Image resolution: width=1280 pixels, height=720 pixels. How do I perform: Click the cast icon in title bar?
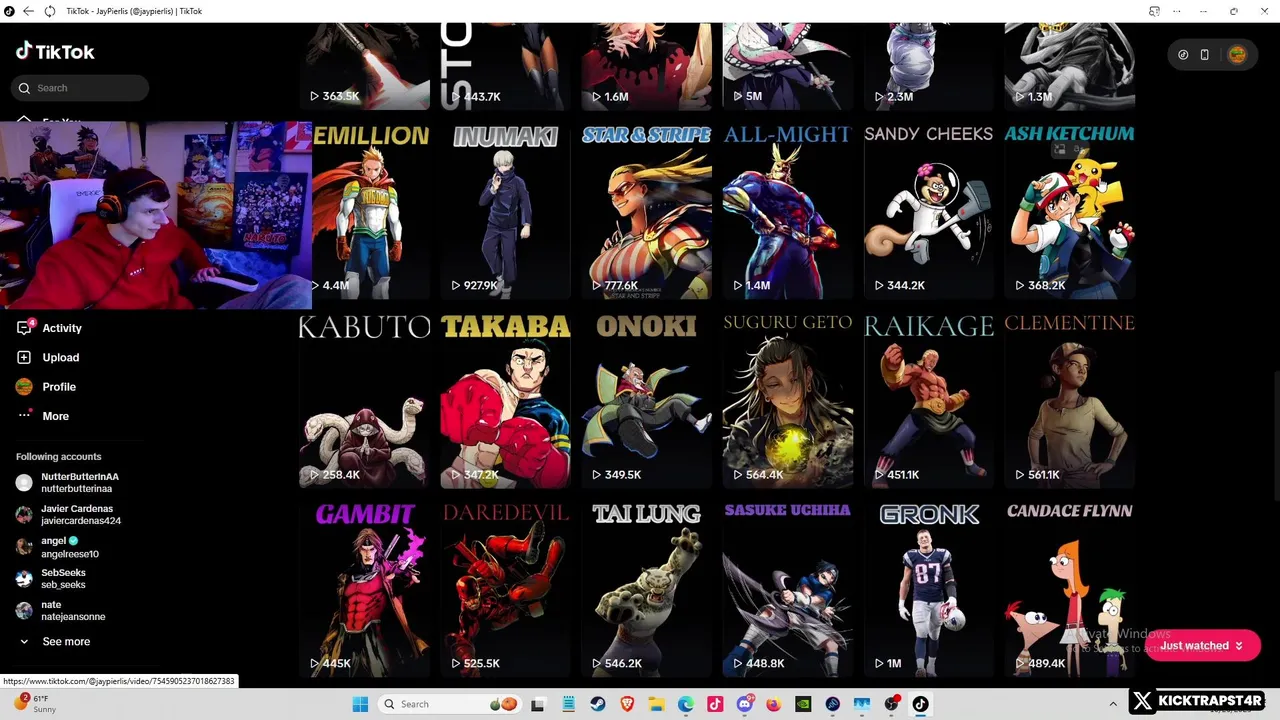1154,11
